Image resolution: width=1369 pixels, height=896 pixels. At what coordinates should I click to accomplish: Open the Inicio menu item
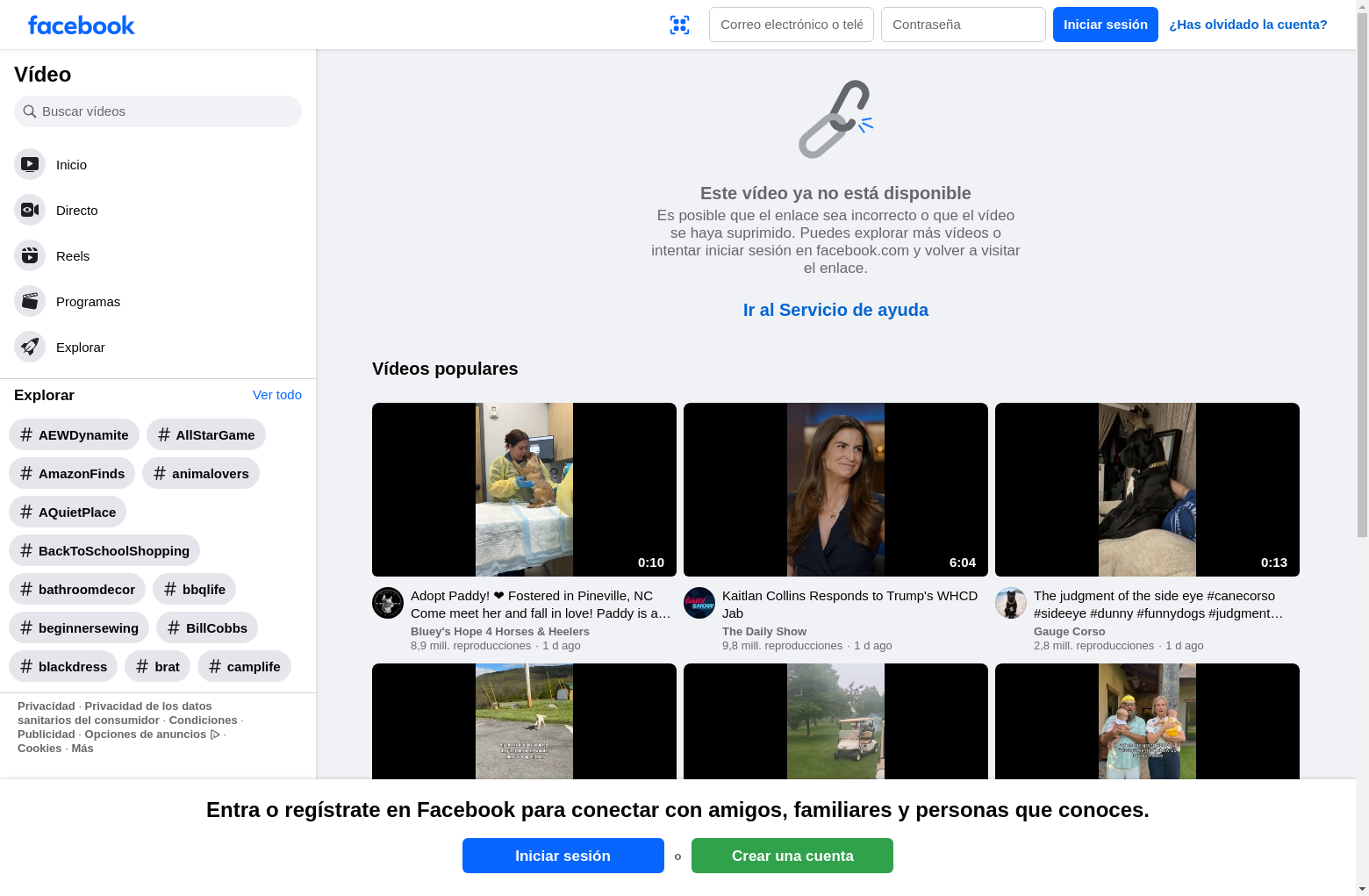click(158, 164)
